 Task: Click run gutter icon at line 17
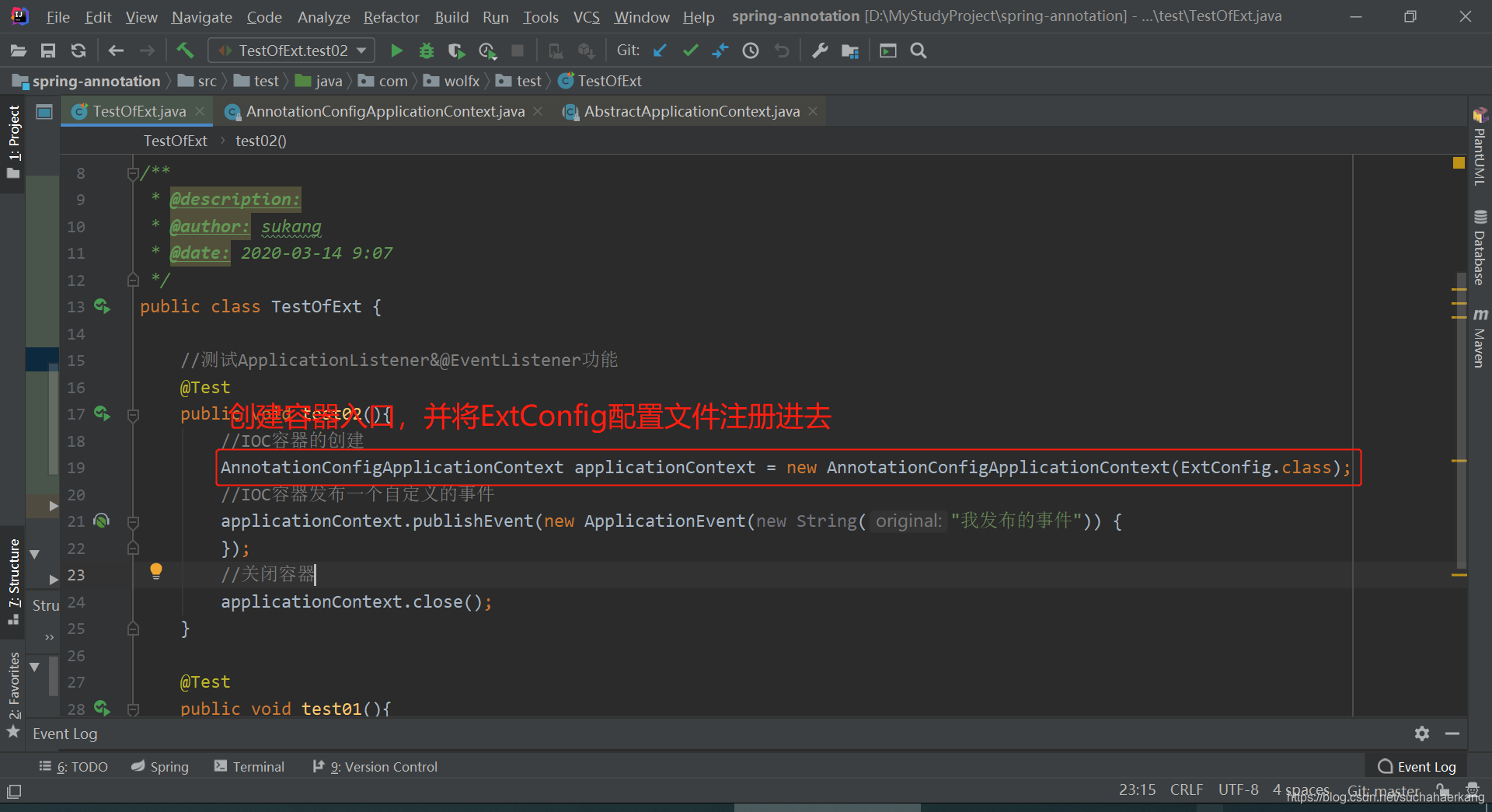(102, 413)
